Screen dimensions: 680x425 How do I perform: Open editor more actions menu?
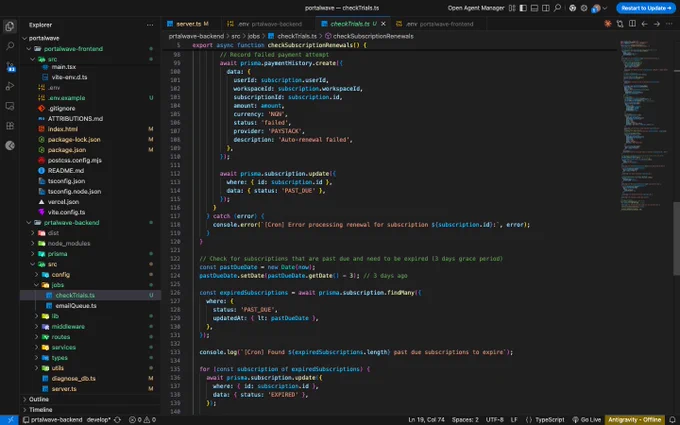[x=669, y=24]
